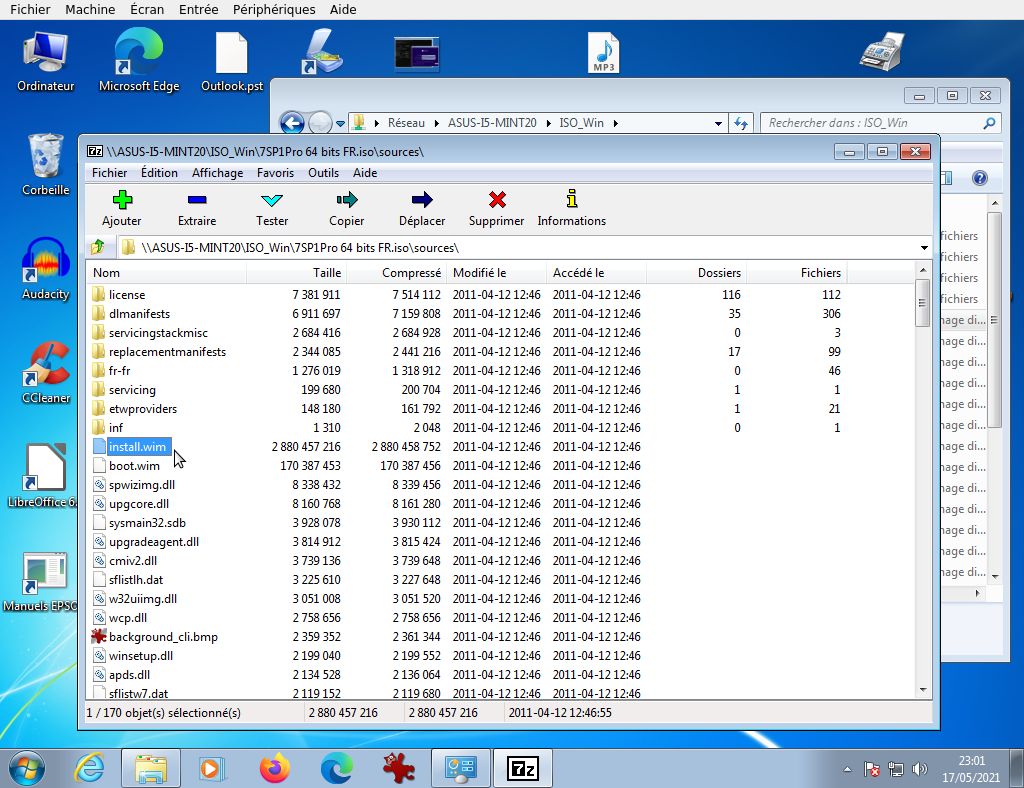
Task: Click the Supprimer (Delete) icon
Action: tap(496, 207)
